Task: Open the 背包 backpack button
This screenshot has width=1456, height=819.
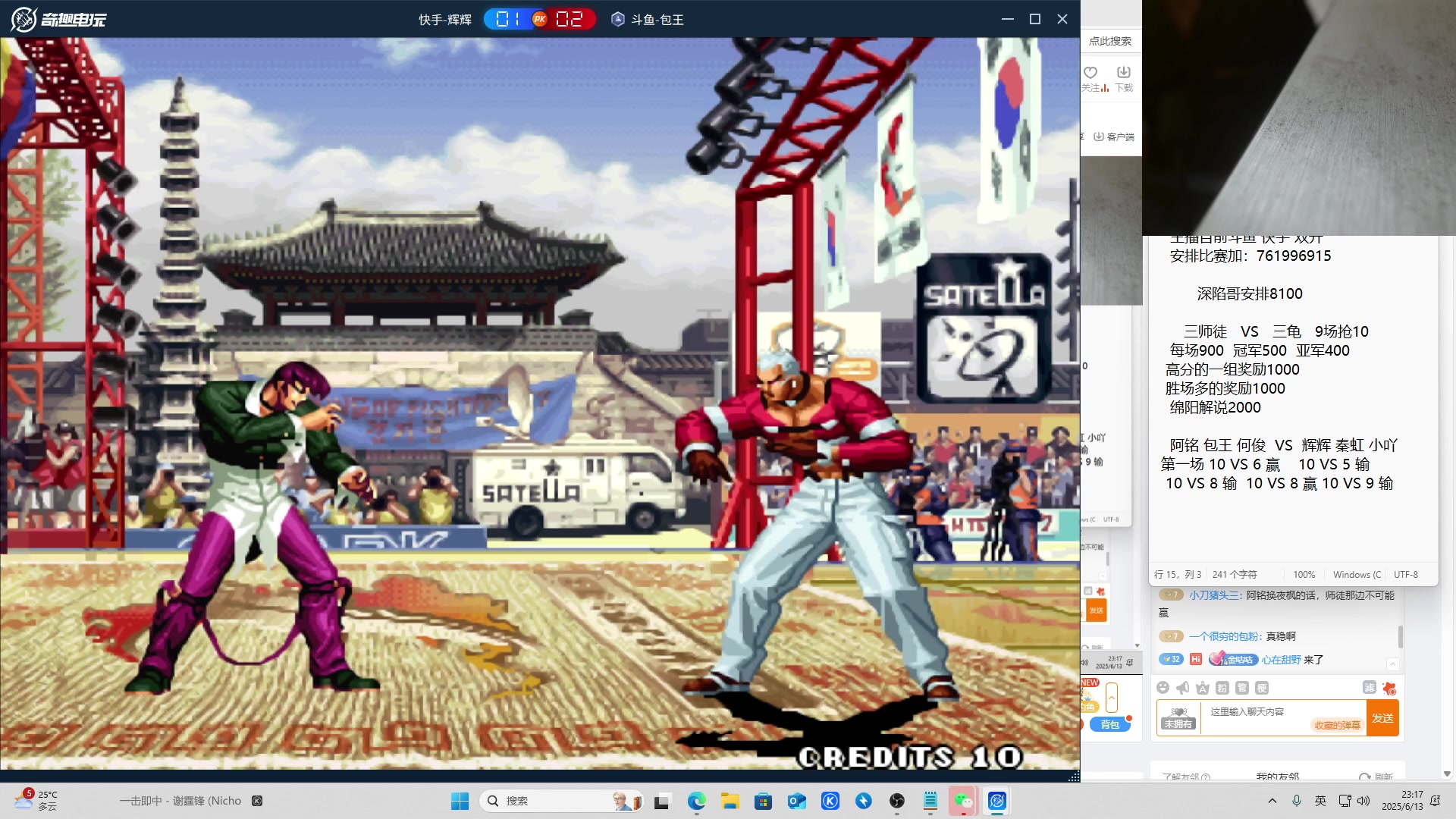Action: pos(1109,724)
